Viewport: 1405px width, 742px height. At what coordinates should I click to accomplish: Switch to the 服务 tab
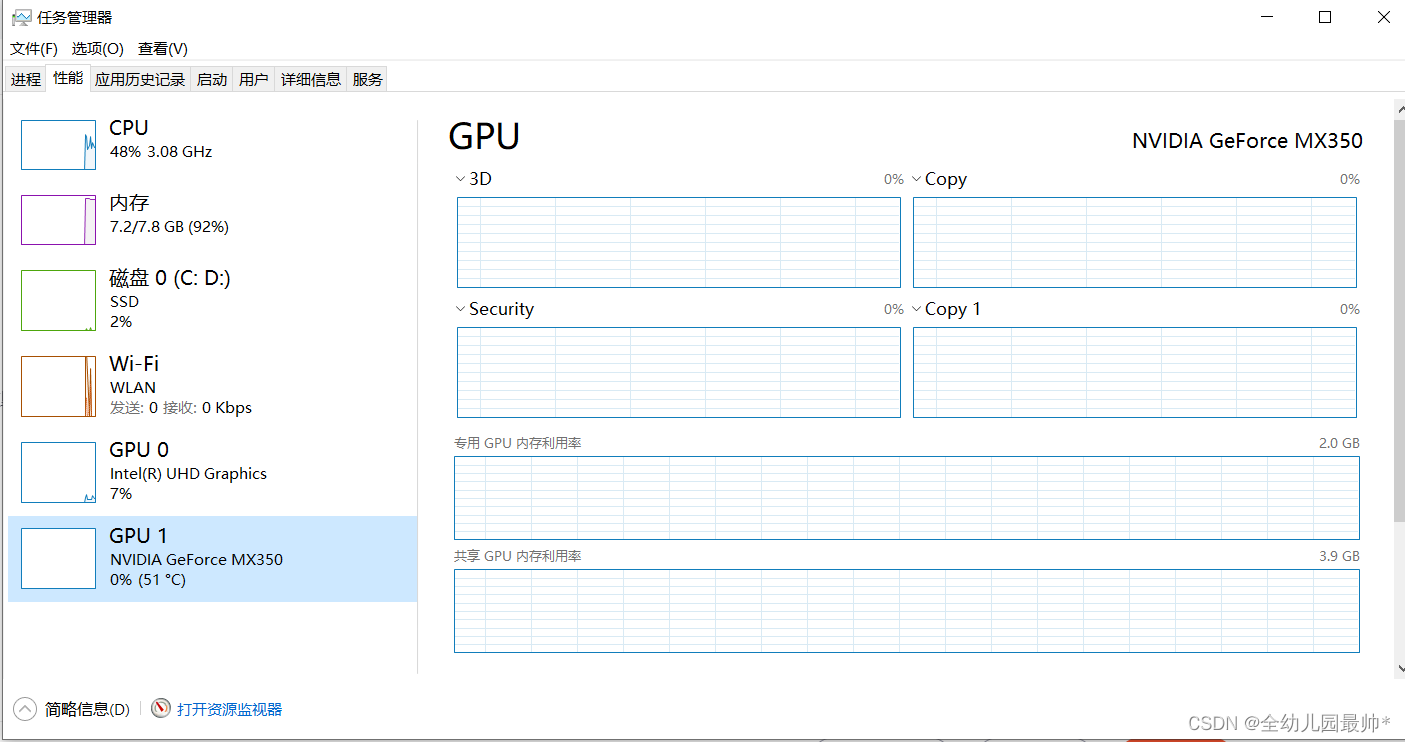pyautogui.click(x=366, y=78)
